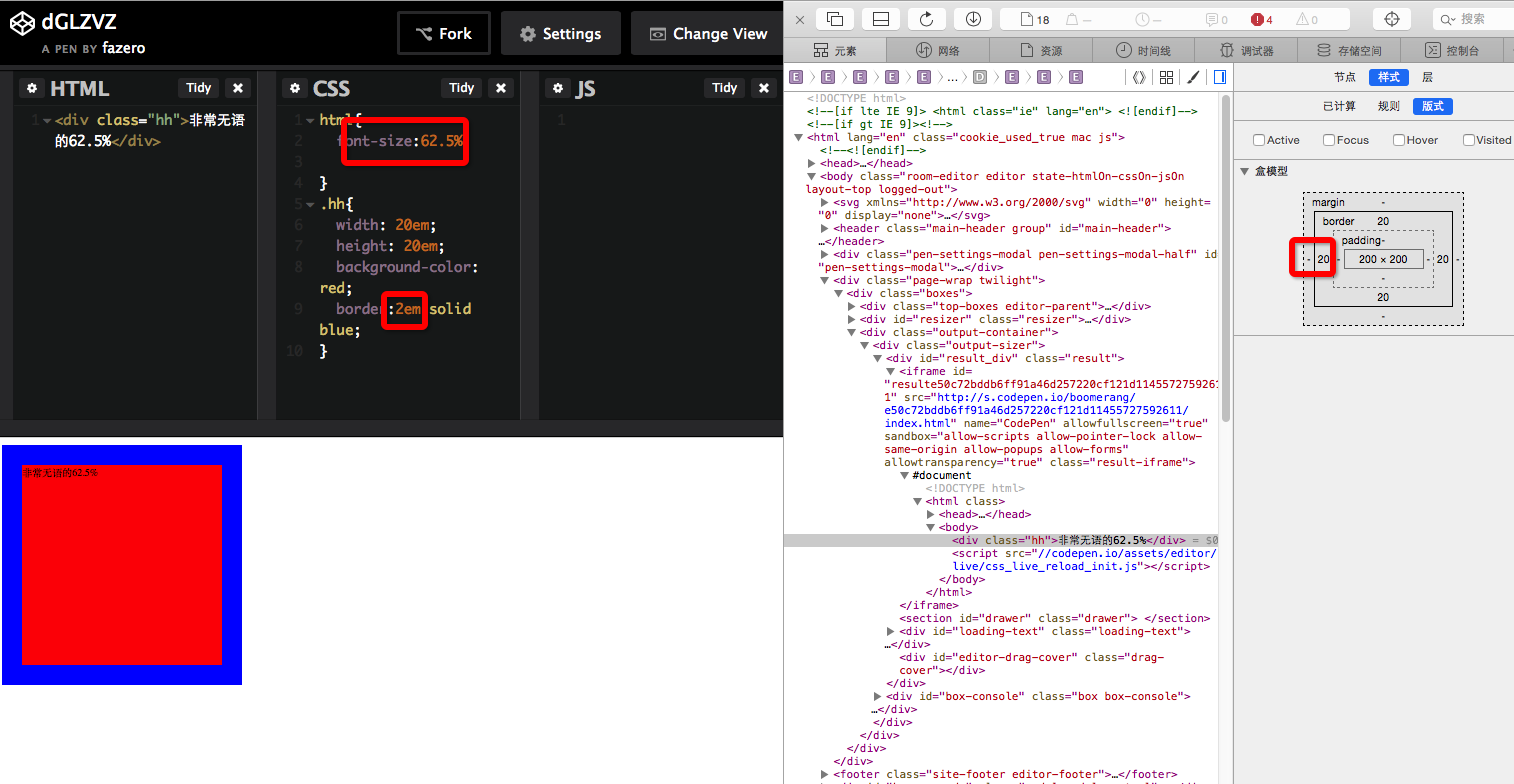This screenshot has width=1514, height=784.
Task: Select the 样式 (Styles) sidebar tab
Action: (1389, 77)
